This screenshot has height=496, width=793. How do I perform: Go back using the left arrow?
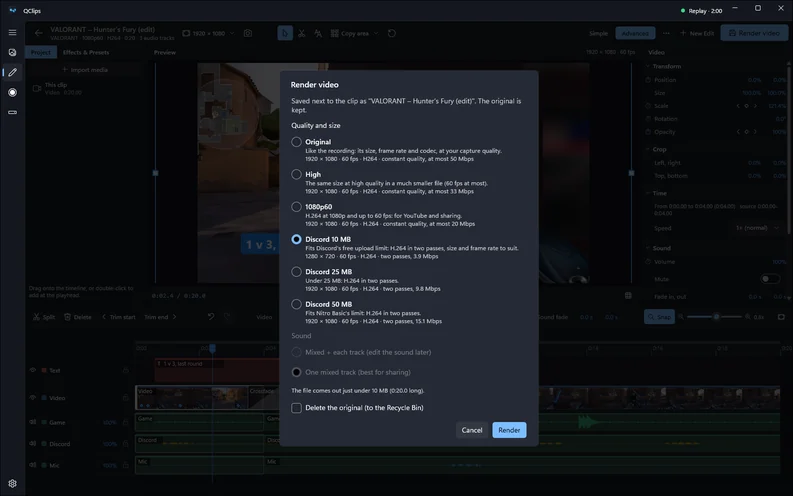pos(38,33)
